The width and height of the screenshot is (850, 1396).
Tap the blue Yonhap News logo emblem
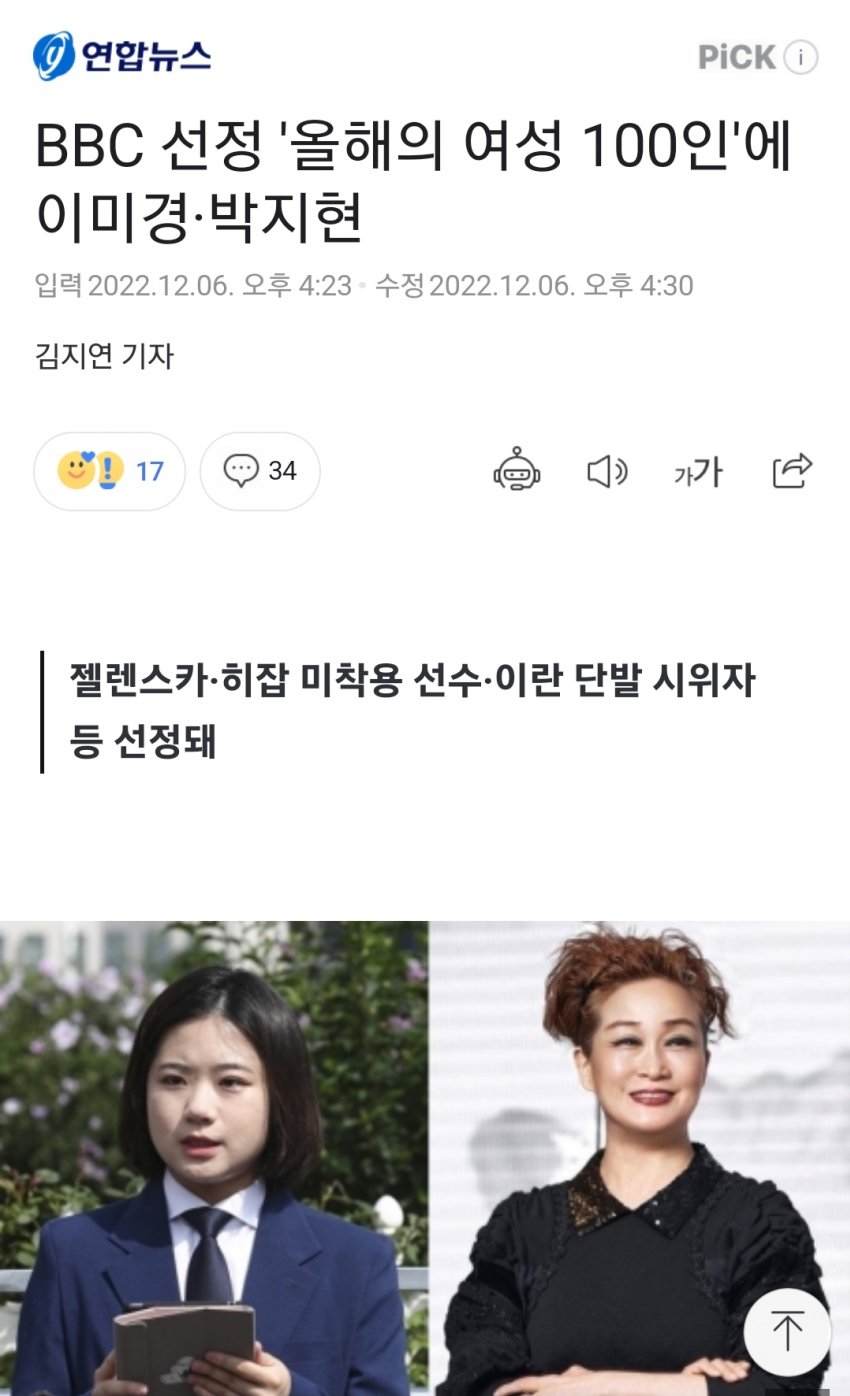click(53, 56)
